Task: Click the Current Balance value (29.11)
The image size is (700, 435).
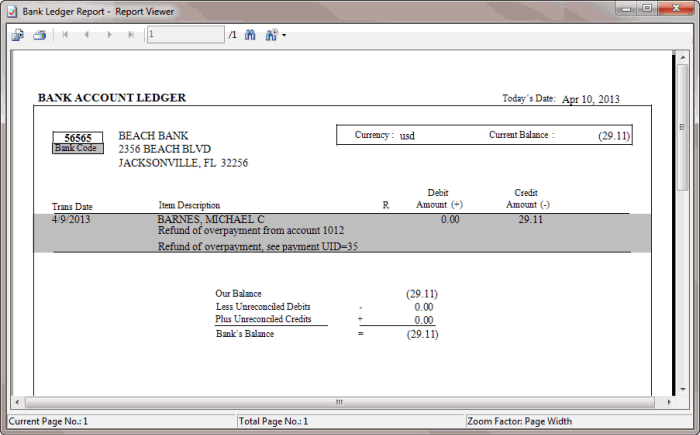Action: point(614,135)
